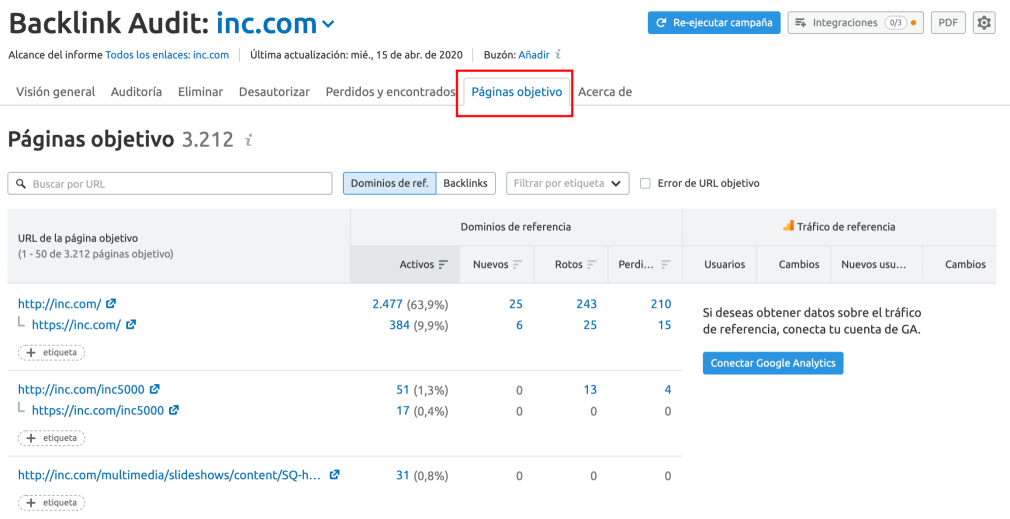
Task: Open Integraciones button
Action: [857, 23]
